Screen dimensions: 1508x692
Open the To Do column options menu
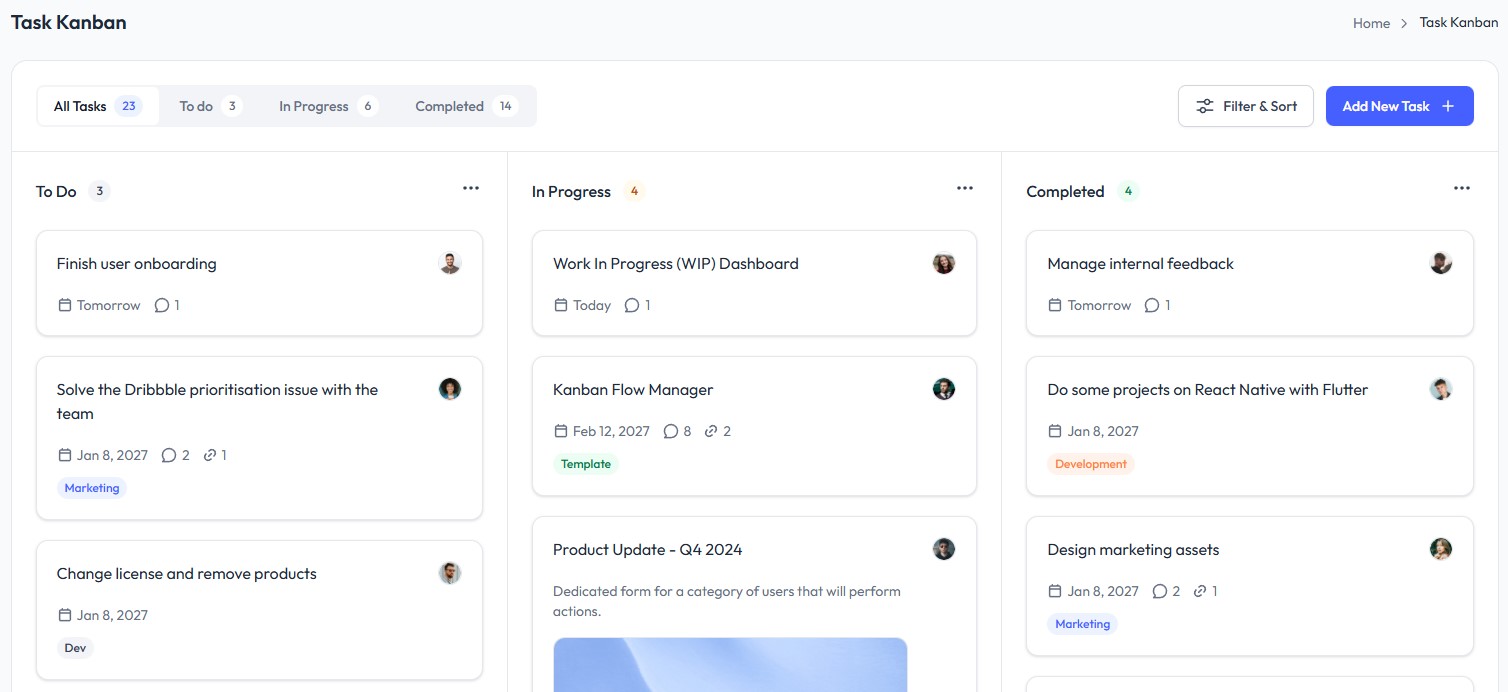[x=471, y=188]
